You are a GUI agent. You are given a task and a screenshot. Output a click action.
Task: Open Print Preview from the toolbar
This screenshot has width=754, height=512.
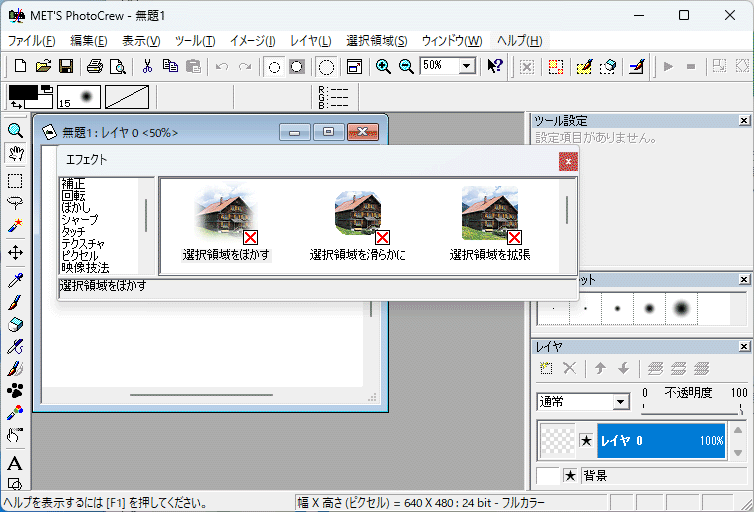click(x=117, y=66)
